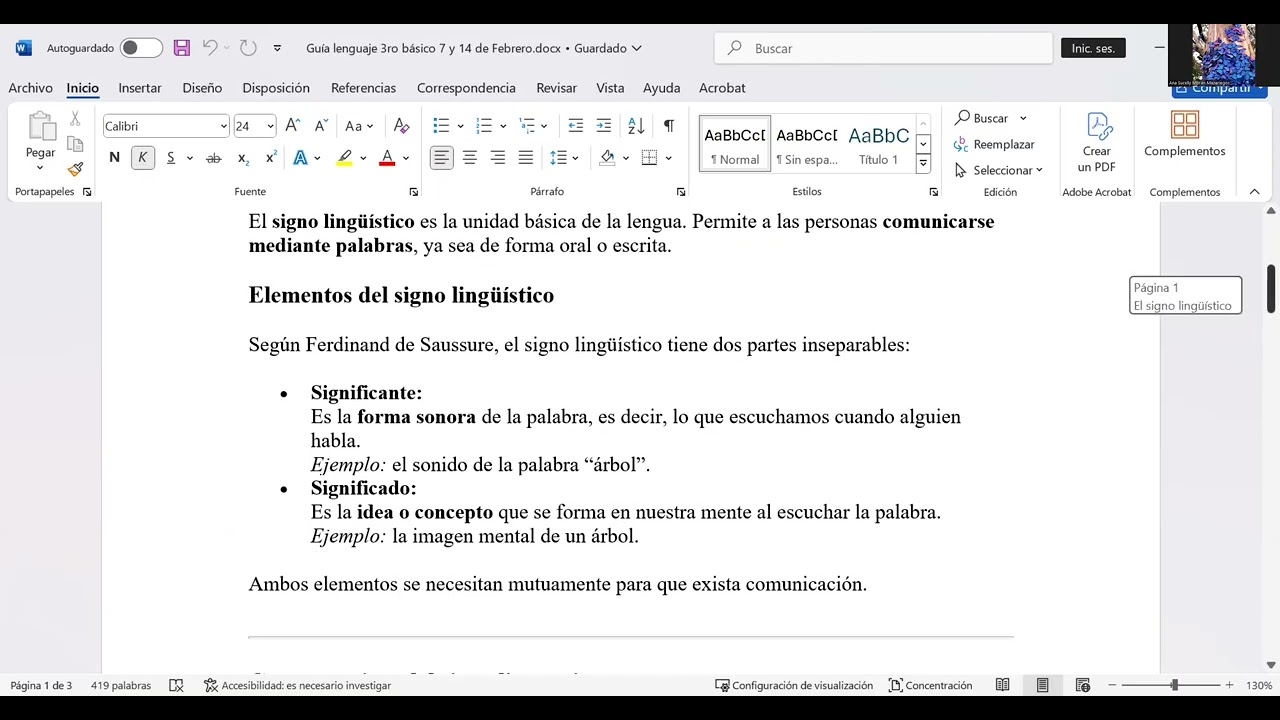1280x720 pixels.
Task: Switch to the Referencias tab
Action: tap(364, 88)
